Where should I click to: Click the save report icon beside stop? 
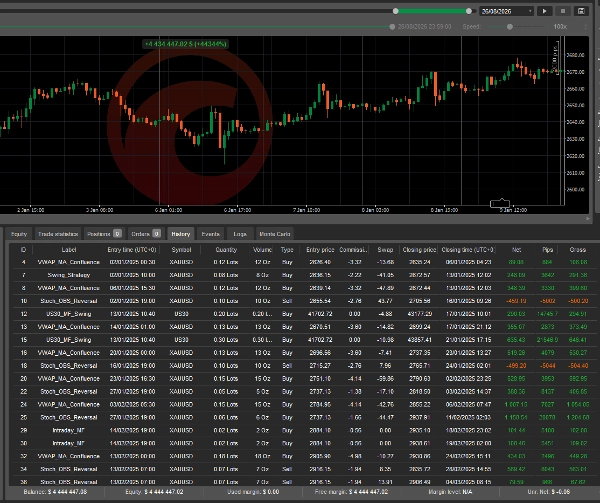[x=581, y=11]
